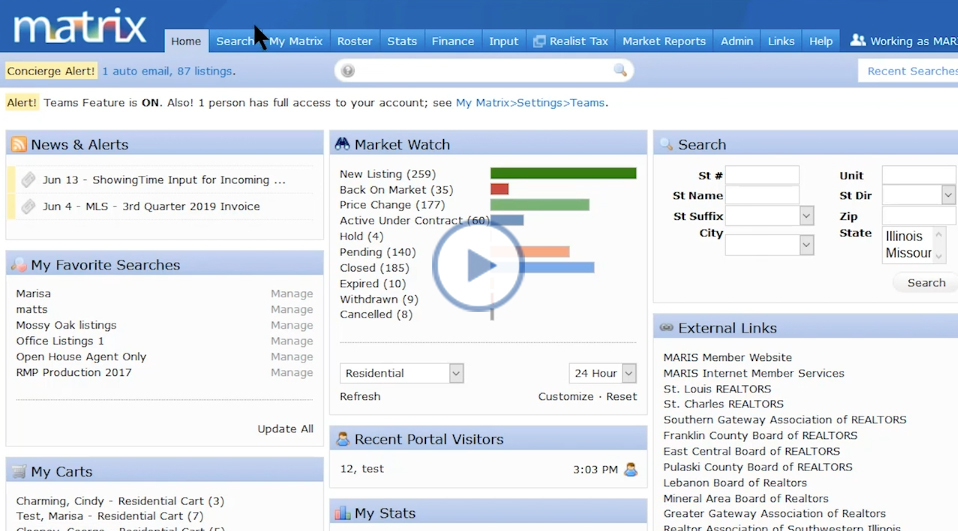The width and height of the screenshot is (958, 531).
Task: Click tag icon next to Jun 13 news
Action: (x=28, y=180)
